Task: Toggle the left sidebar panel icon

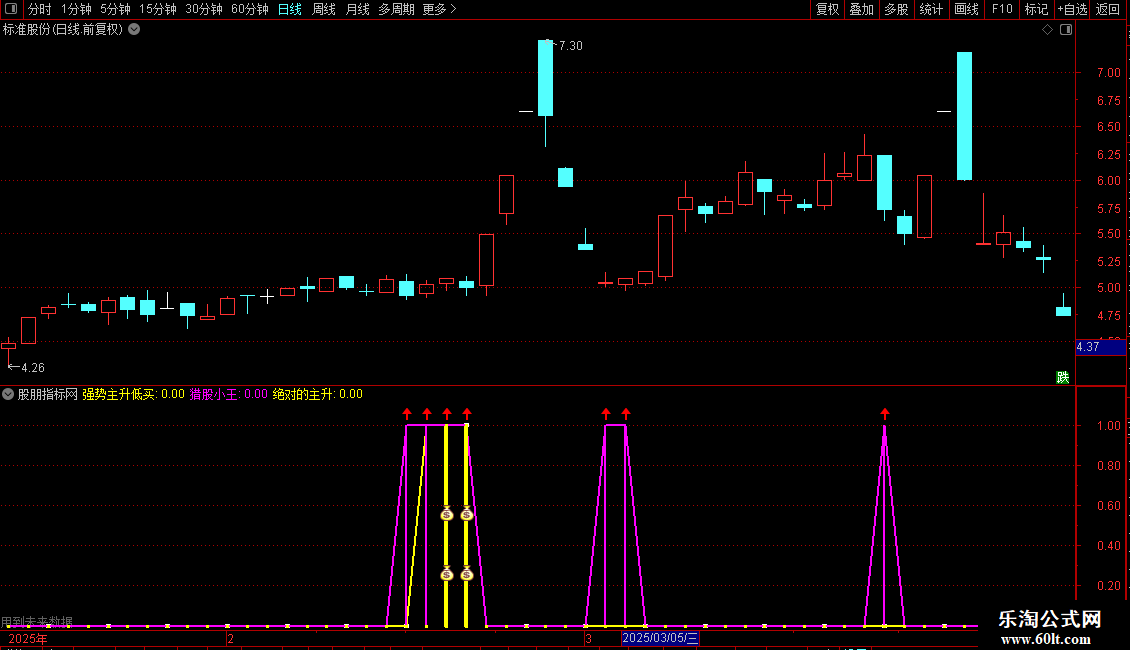Action: coord(11,9)
